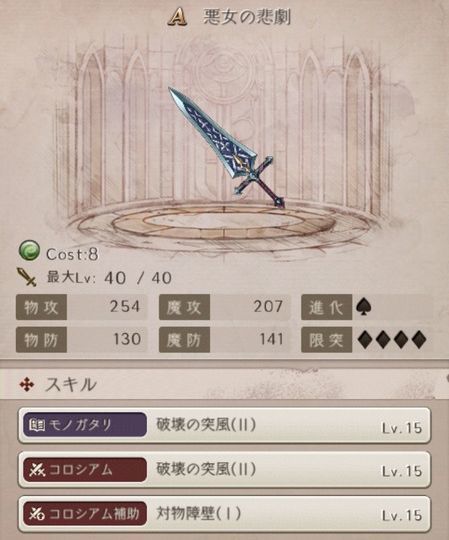Select the first limit-break diamond
Viewport: 449px width, 540px height.
(x=366, y=340)
